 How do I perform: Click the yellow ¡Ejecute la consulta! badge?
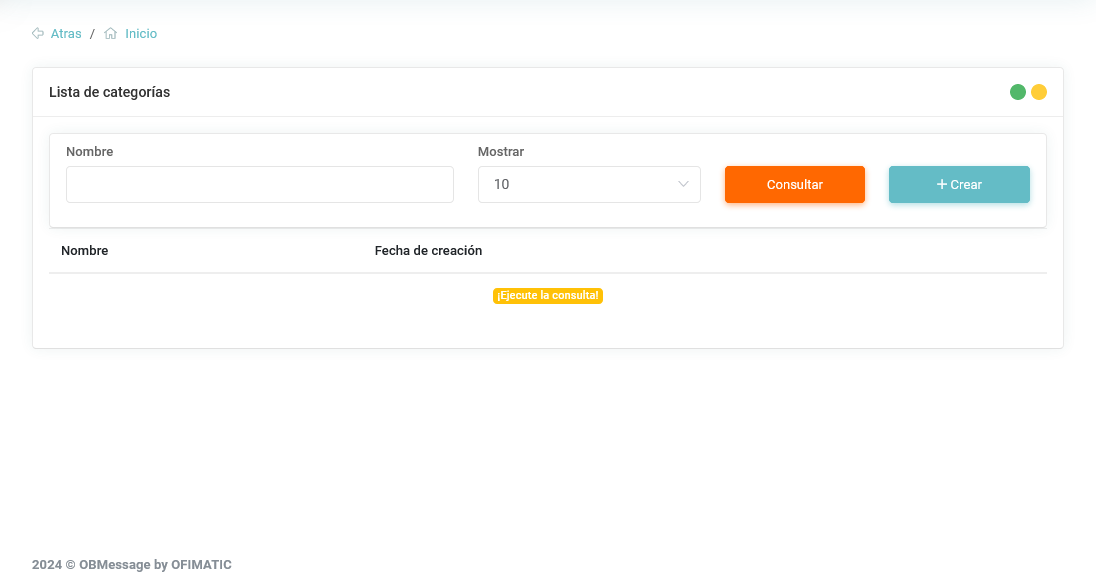(x=548, y=296)
